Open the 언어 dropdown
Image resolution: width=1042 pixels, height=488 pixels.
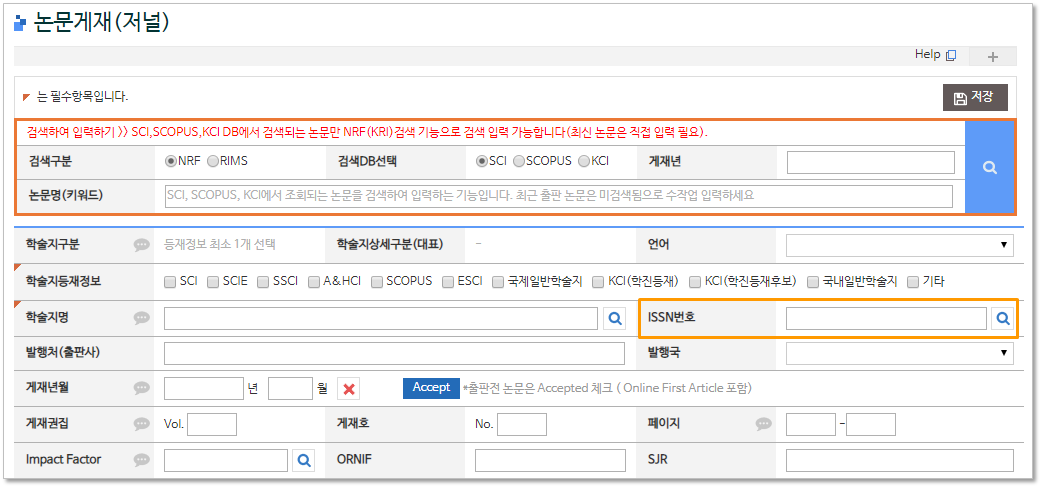click(899, 244)
